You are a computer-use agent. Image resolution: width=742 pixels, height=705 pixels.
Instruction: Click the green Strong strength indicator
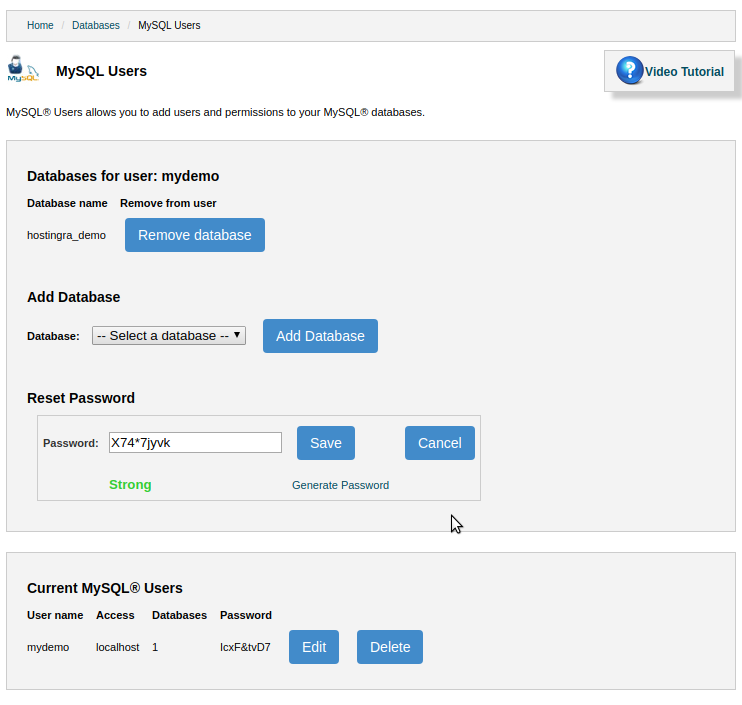130,485
